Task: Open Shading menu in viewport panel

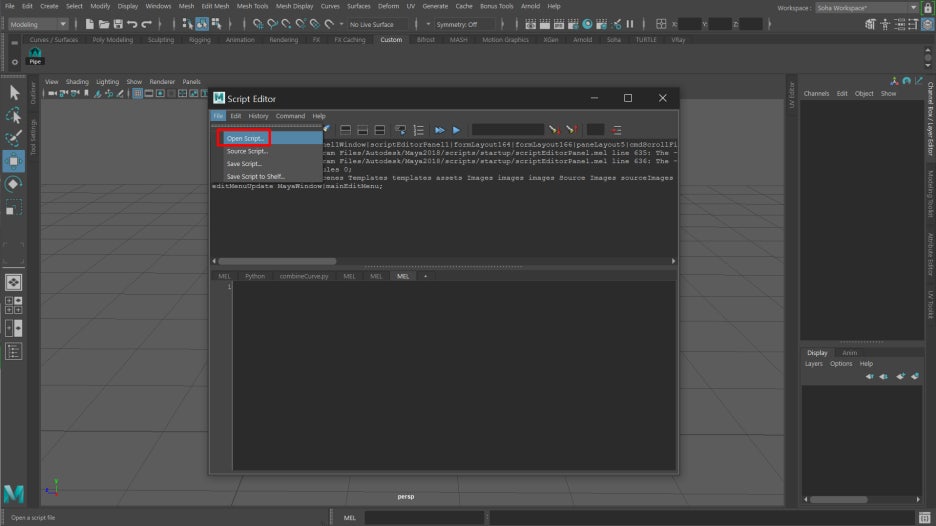Action: coord(77,82)
